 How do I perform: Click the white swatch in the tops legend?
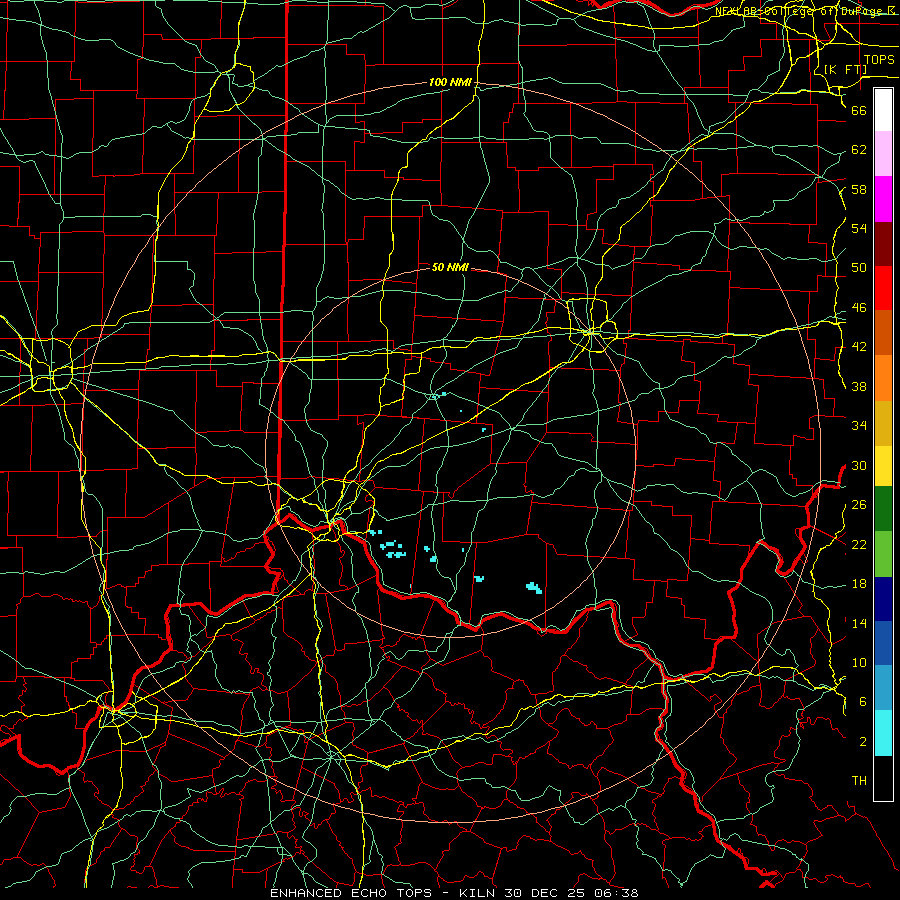883,110
